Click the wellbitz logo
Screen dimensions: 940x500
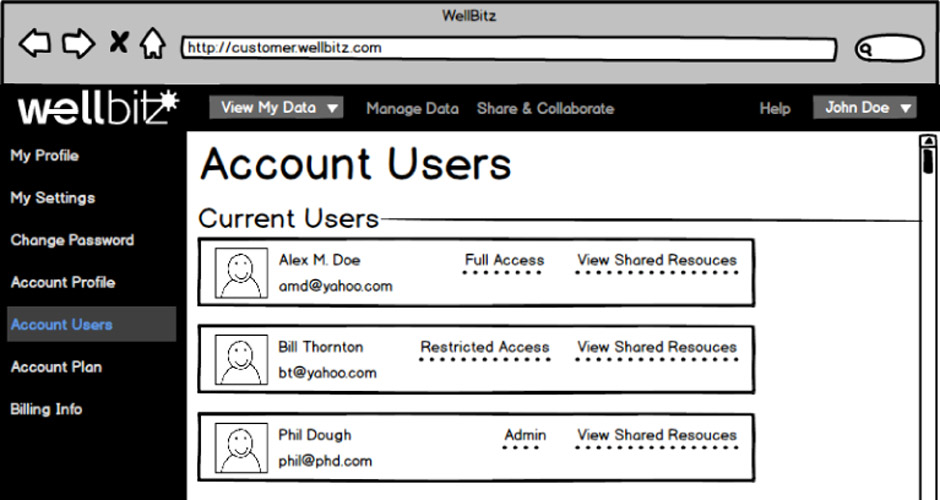point(97,108)
